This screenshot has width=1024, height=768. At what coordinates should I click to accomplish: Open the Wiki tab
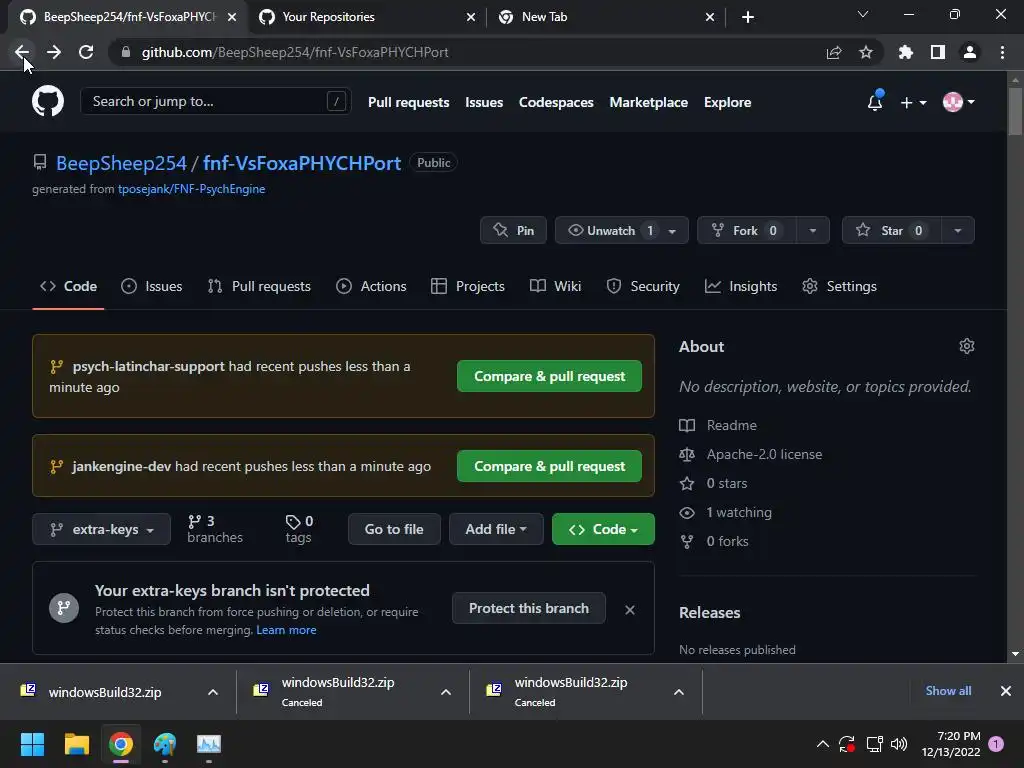[555, 287]
